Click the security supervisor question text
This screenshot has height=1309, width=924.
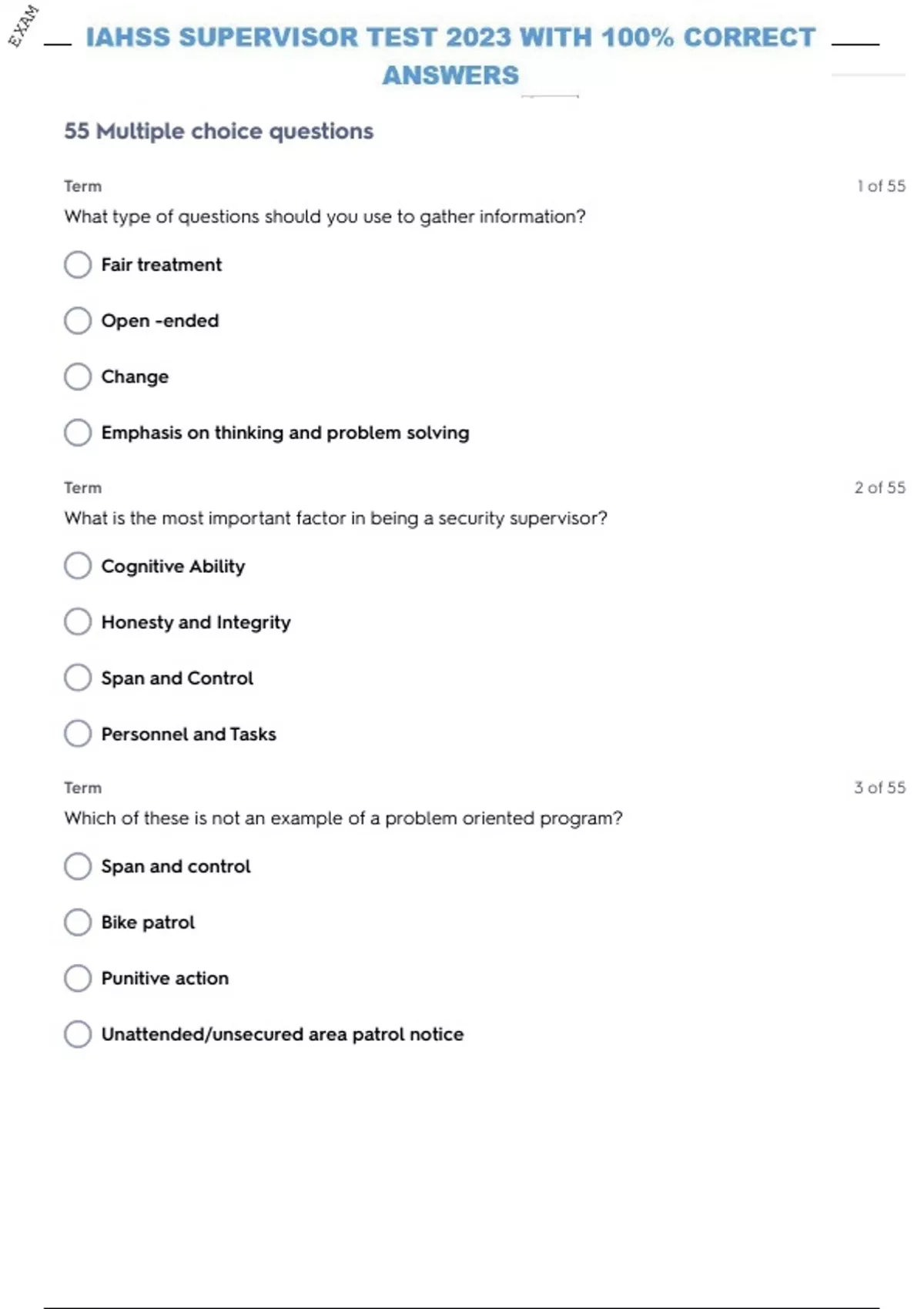pyautogui.click(x=336, y=518)
